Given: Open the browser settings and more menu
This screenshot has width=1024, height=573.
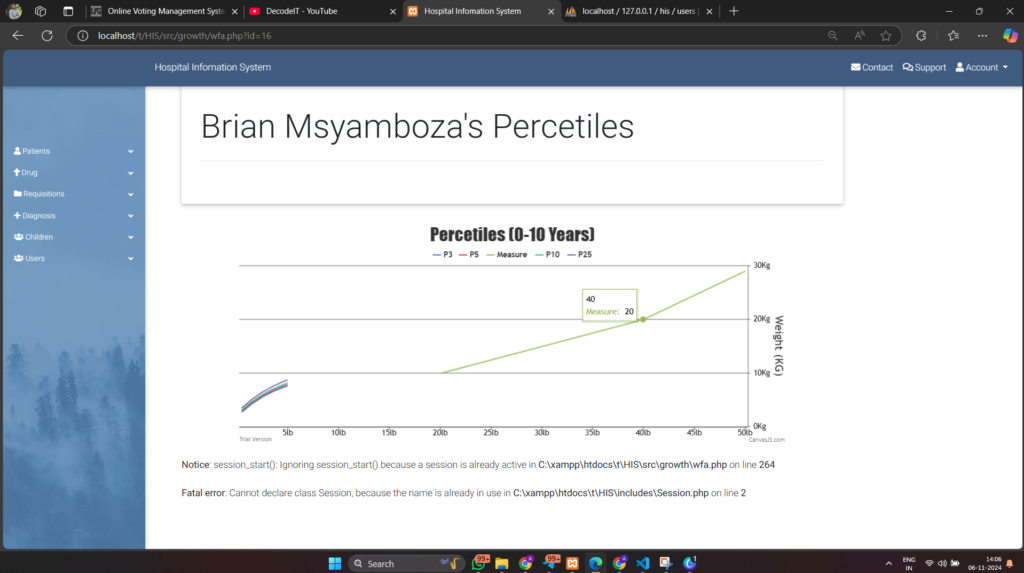Looking at the screenshot, I should pyautogui.click(x=982, y=36).
